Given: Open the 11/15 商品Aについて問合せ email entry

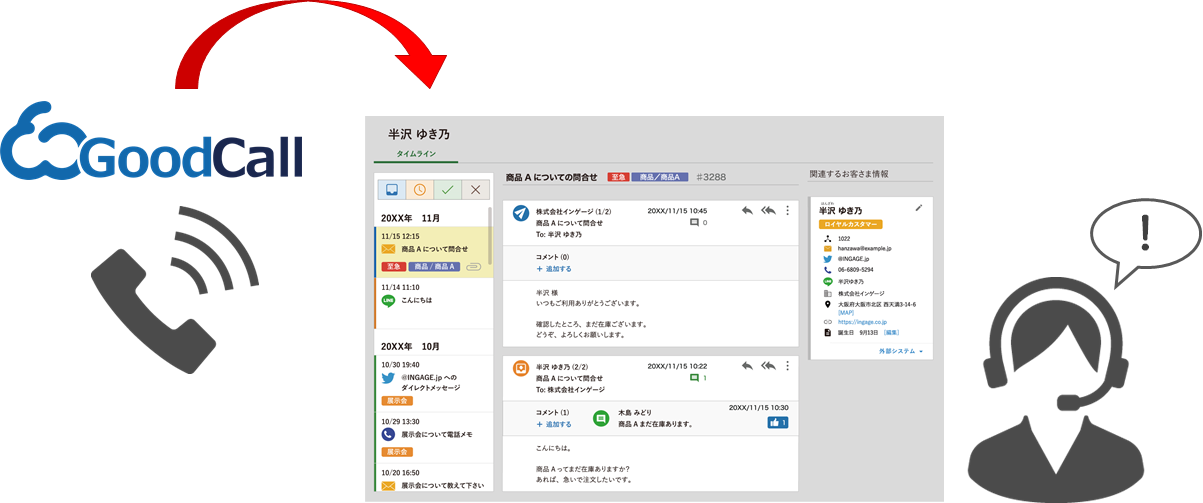Looking at the screenshot, I should 432,253.
